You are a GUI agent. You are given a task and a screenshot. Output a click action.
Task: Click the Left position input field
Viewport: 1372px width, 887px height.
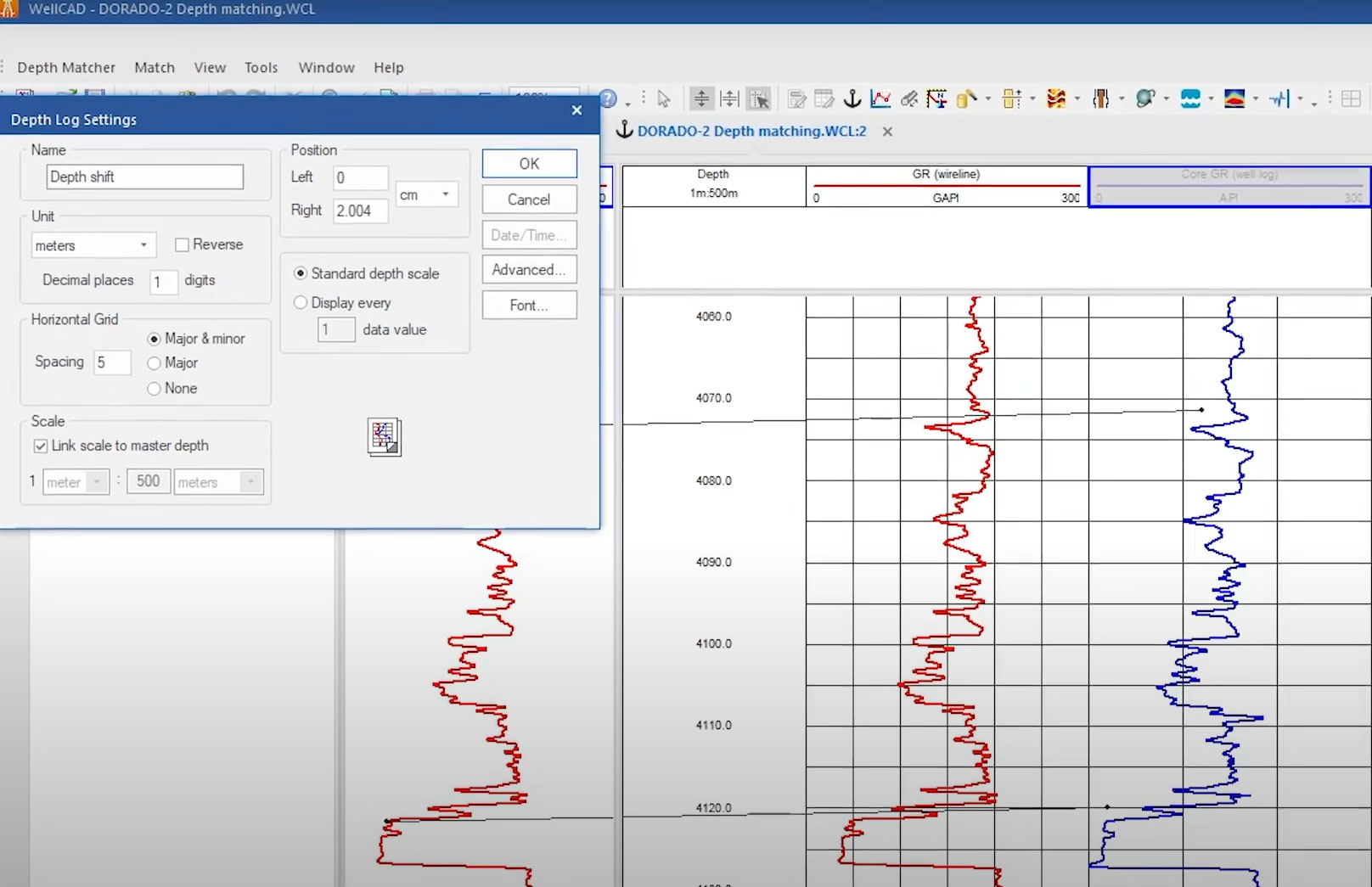pos(361,178)
